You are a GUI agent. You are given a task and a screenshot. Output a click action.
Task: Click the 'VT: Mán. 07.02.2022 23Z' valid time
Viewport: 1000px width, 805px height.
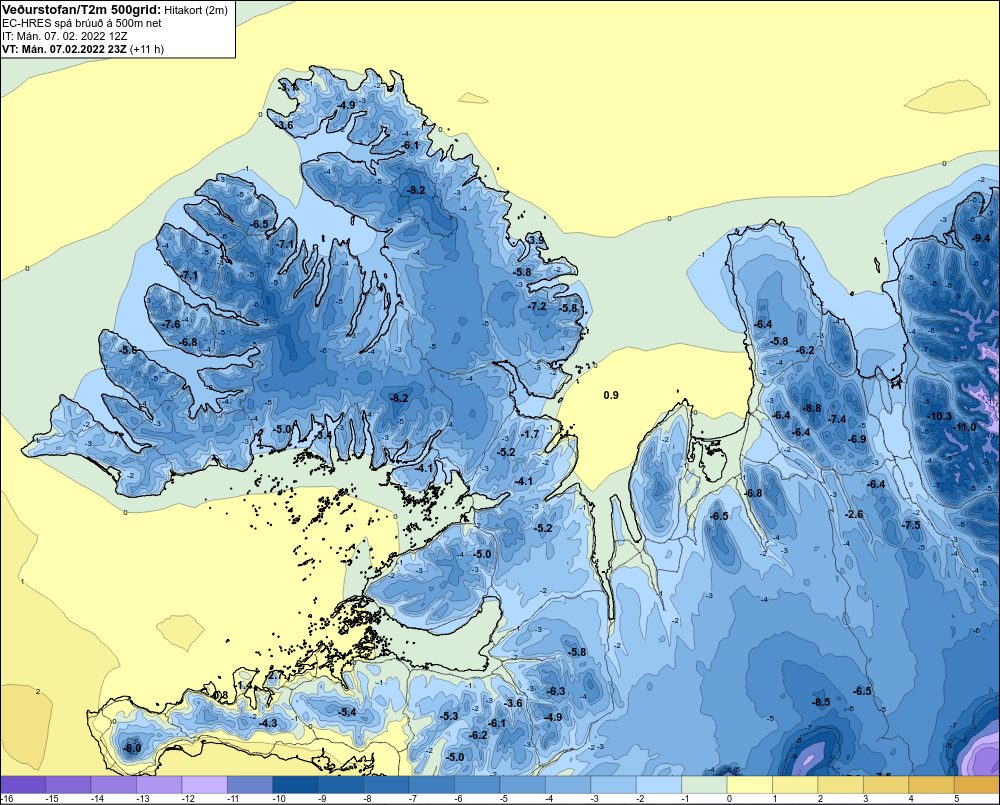pyautogui.click(x=64, y=49)
